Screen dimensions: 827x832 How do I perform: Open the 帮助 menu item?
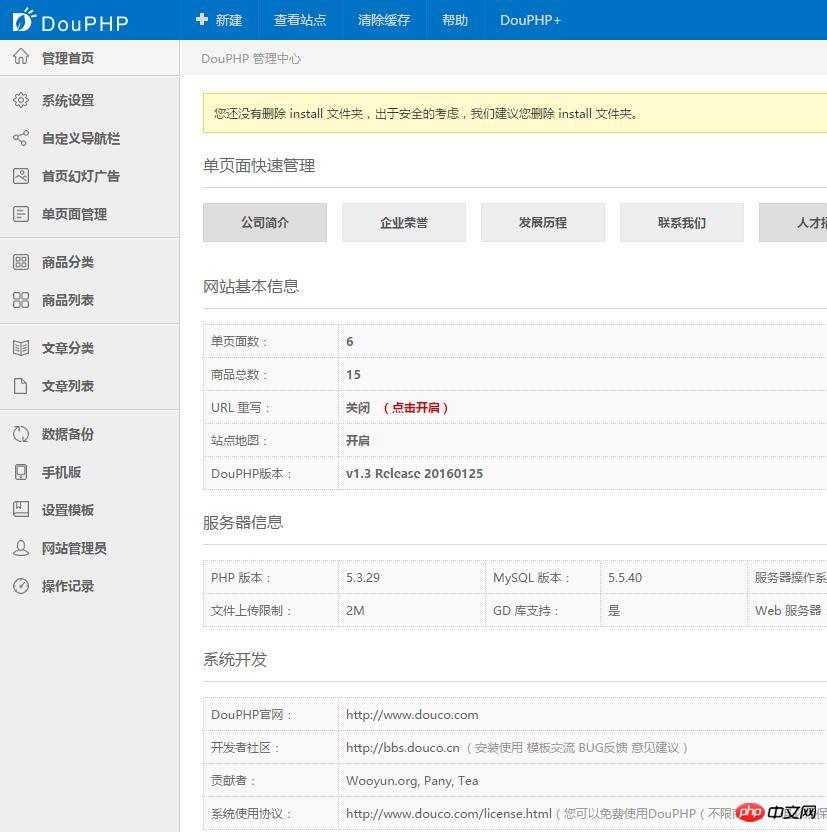click(455, 20)
